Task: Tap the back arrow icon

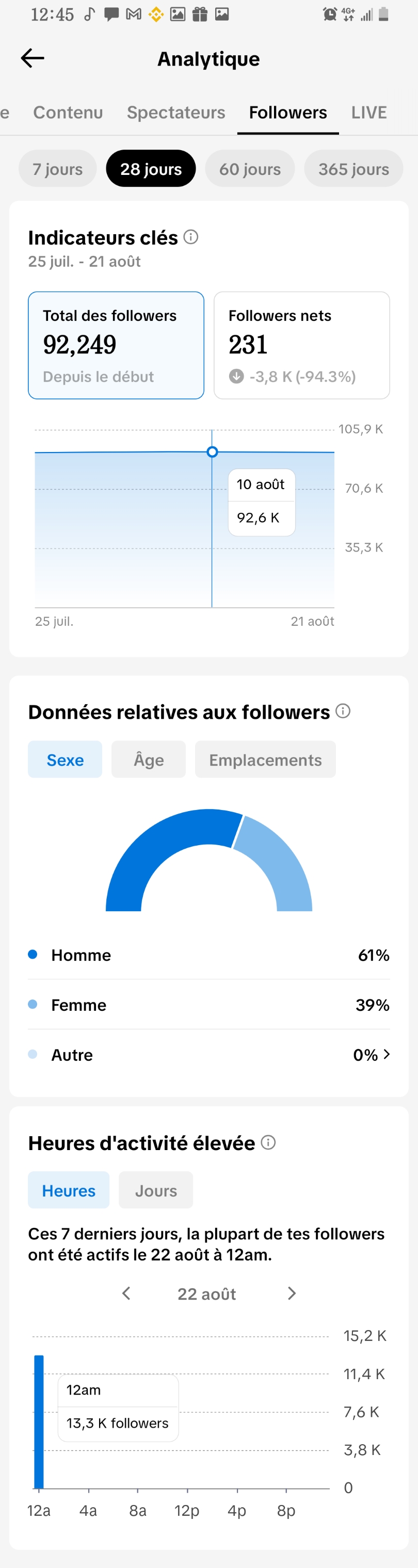Action: (32, 58)
